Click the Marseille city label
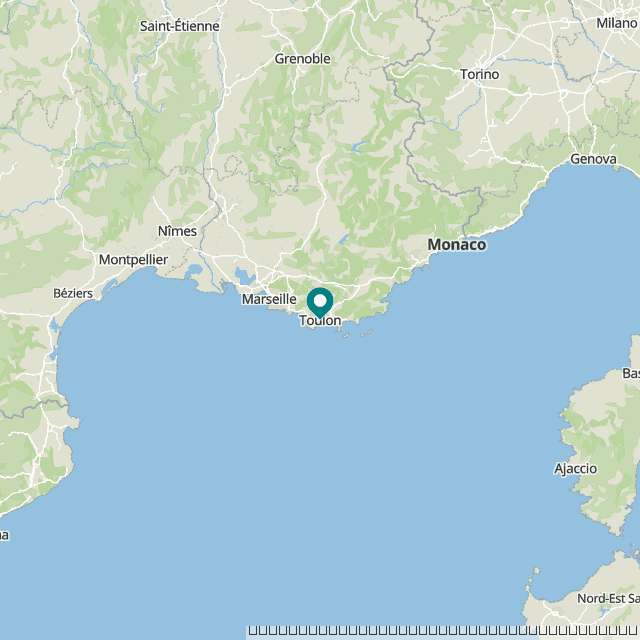 [269, 299]
